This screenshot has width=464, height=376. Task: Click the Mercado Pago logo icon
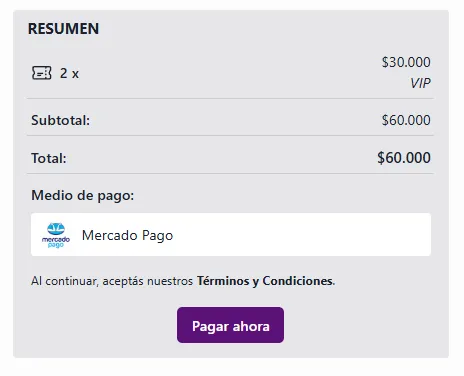[56, 235]
